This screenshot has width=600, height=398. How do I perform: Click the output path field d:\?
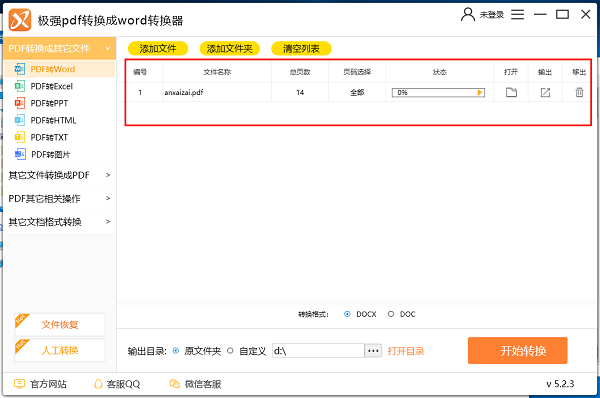(318, 351)
